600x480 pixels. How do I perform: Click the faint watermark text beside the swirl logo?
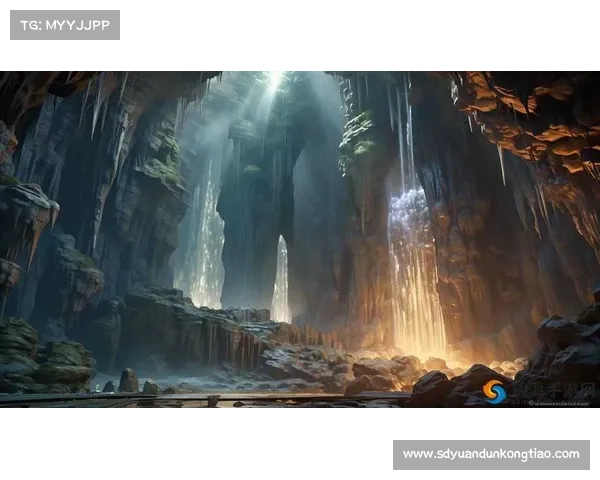click(x=548, y=391)
